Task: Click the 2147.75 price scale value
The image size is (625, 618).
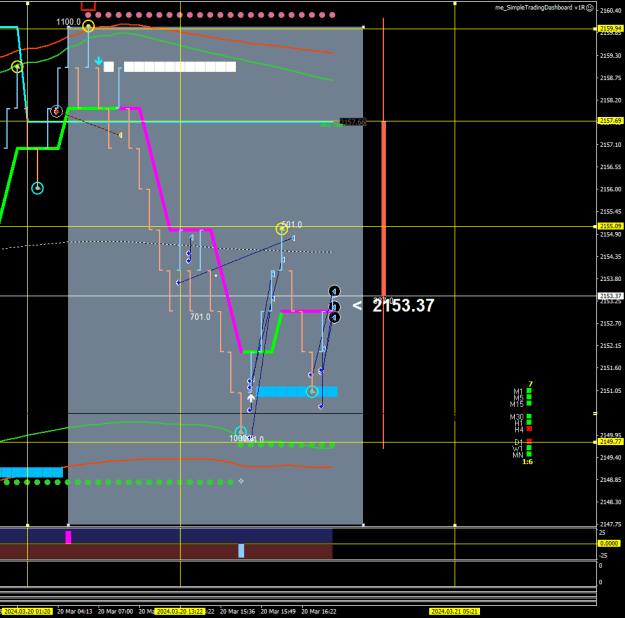Action: click(x=610, y=524)
